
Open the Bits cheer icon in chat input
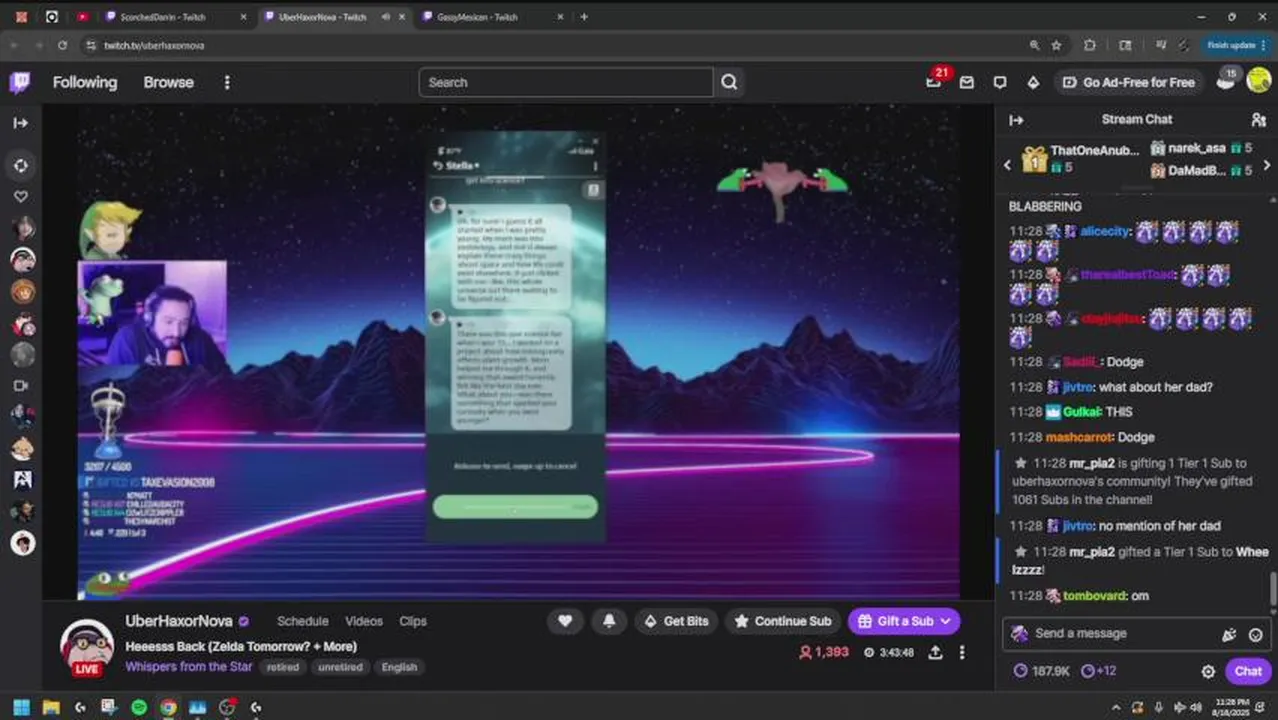1229,634
